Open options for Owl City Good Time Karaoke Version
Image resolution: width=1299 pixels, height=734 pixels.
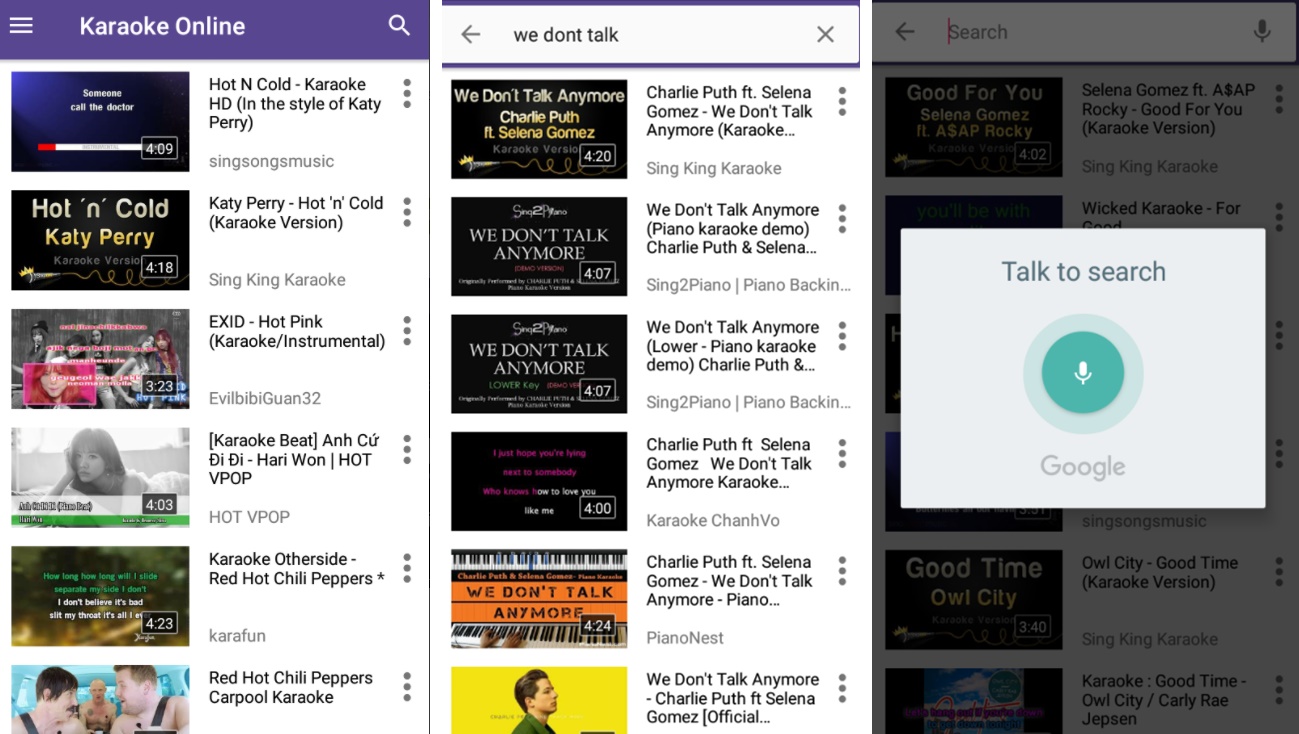tap(1279, 572)
